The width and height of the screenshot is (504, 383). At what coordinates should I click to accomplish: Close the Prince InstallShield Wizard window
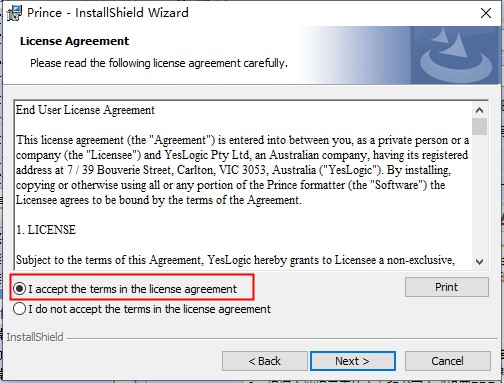486,13
